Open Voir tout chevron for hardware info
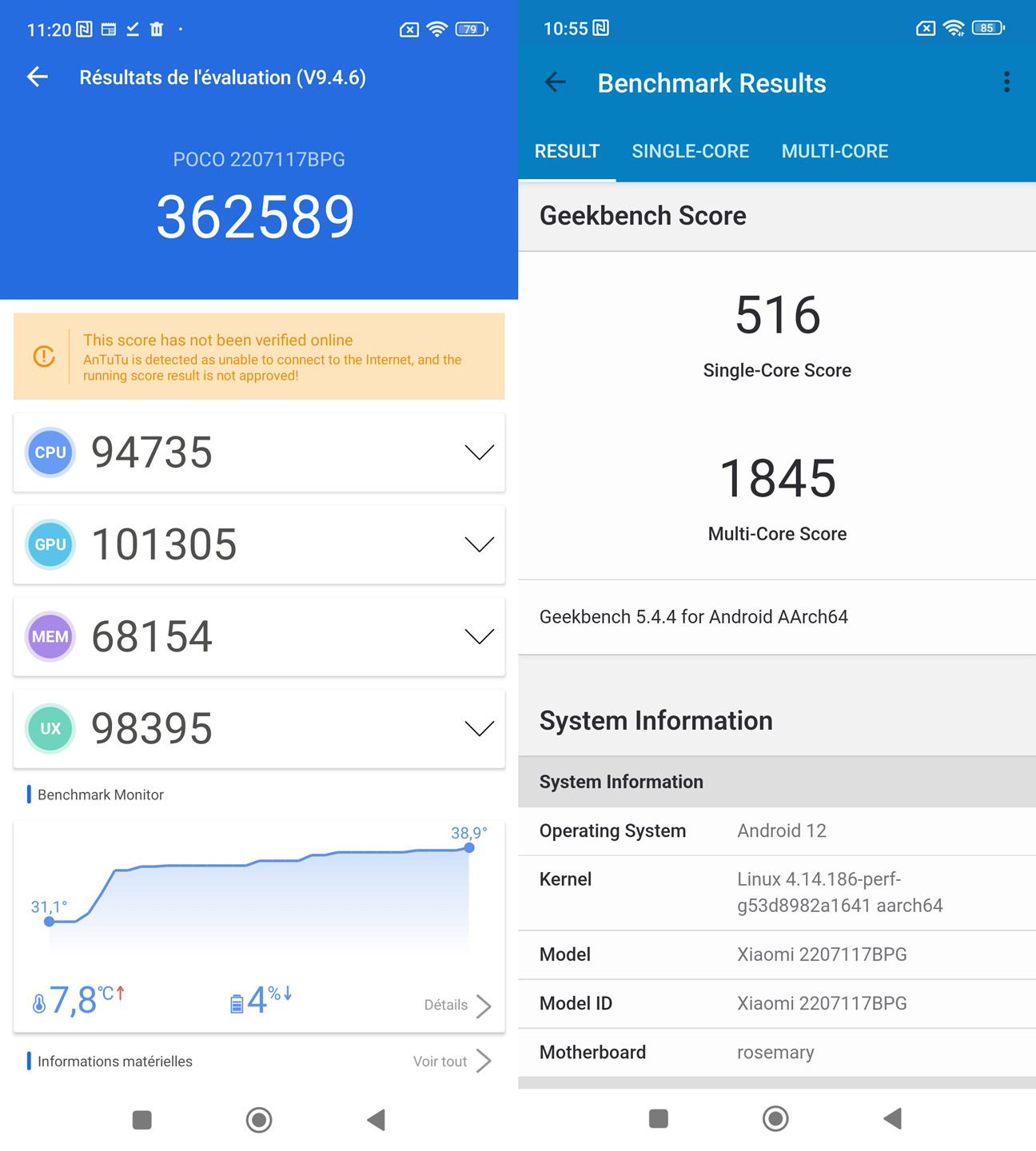1036x1151 pixels. point(484,1061)
